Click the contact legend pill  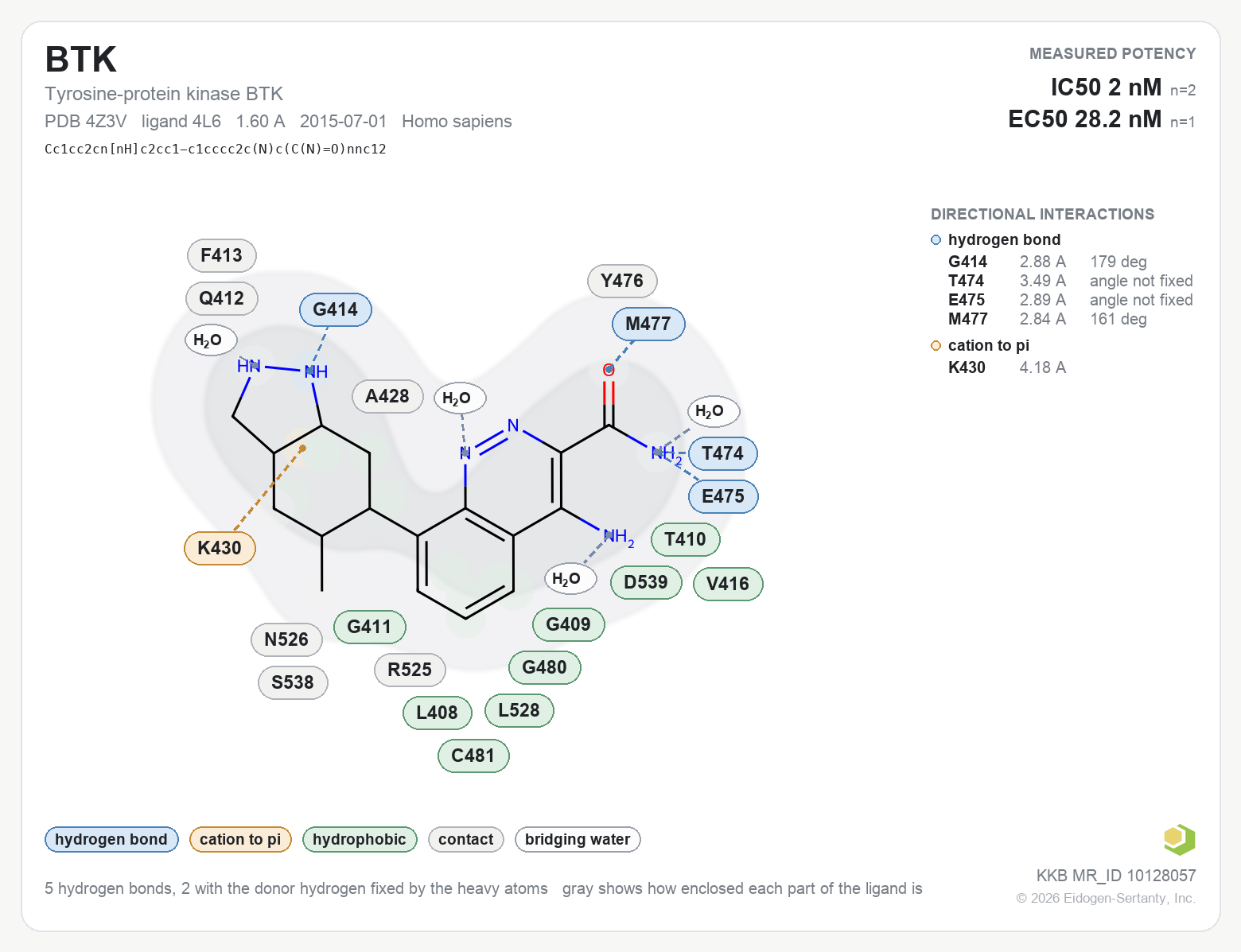[x=466, y=840]
